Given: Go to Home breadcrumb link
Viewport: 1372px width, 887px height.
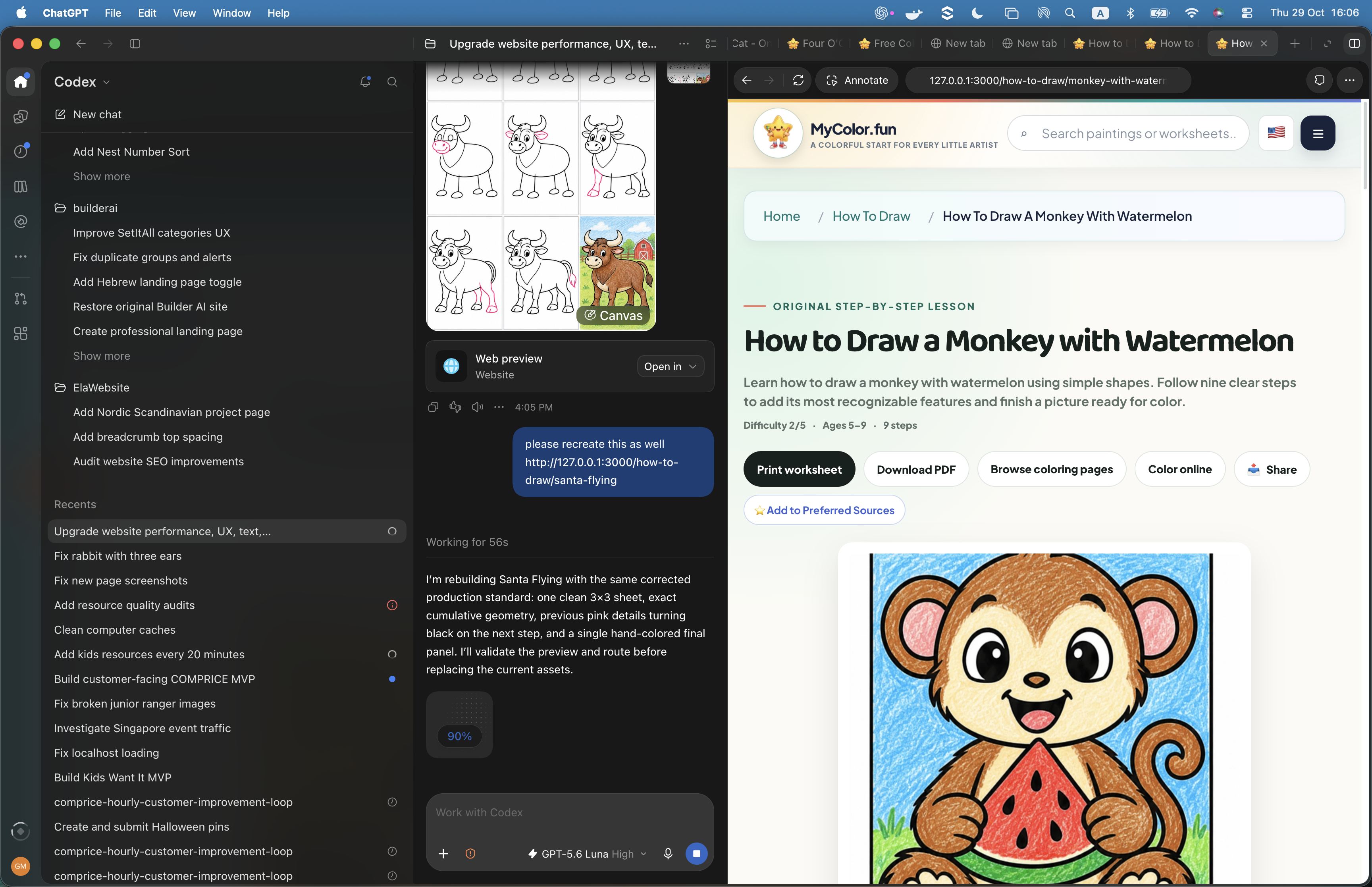Looking at the screenshot, I should pyautogui.click(x=782, y=216).
